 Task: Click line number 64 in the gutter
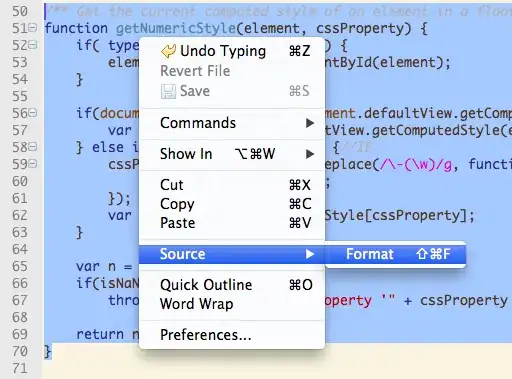click(20, 249)
